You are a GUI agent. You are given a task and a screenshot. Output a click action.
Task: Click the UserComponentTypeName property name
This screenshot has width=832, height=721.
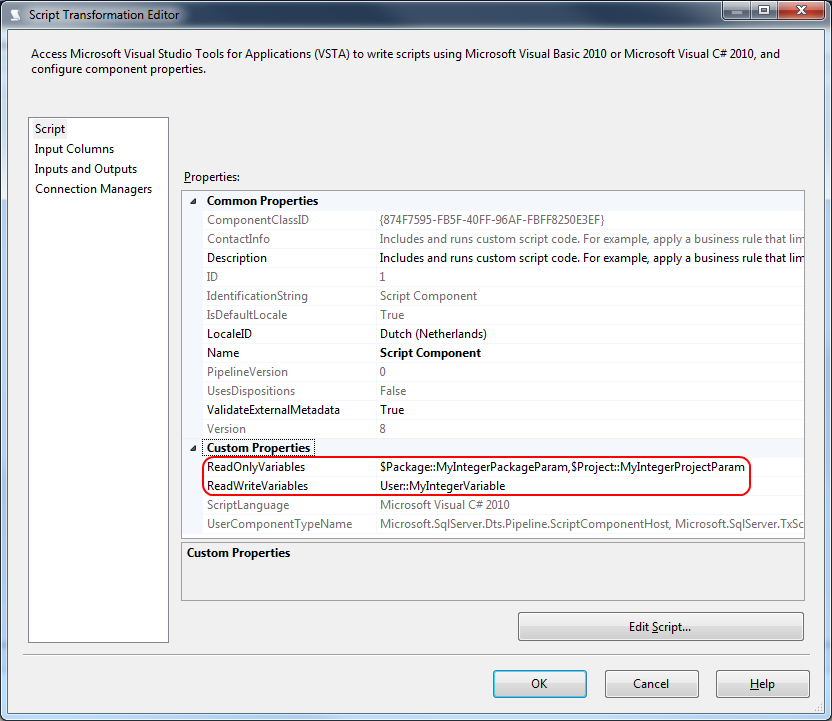[280, 524]
